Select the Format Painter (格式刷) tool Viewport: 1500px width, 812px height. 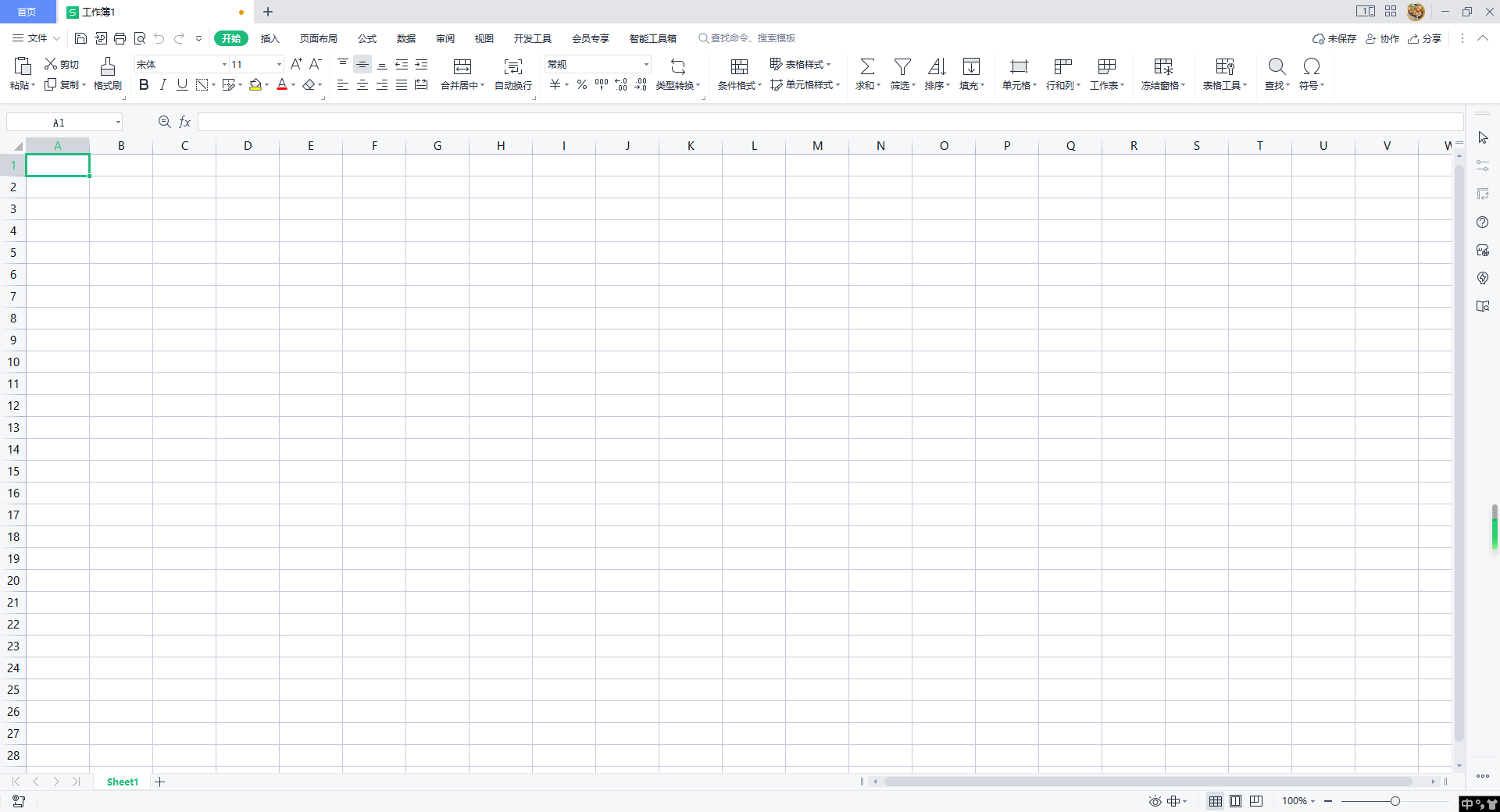108,74
